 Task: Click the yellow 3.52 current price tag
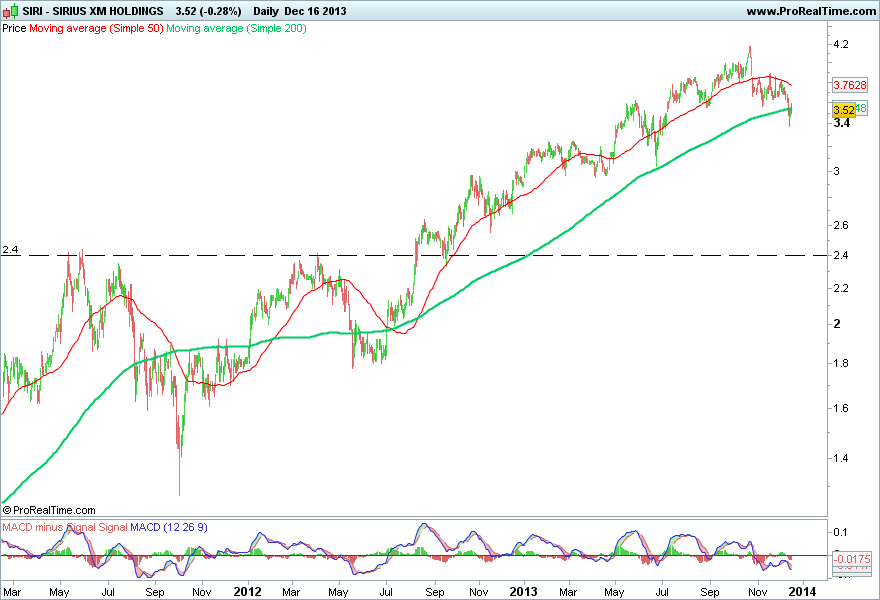coord(844,110)
